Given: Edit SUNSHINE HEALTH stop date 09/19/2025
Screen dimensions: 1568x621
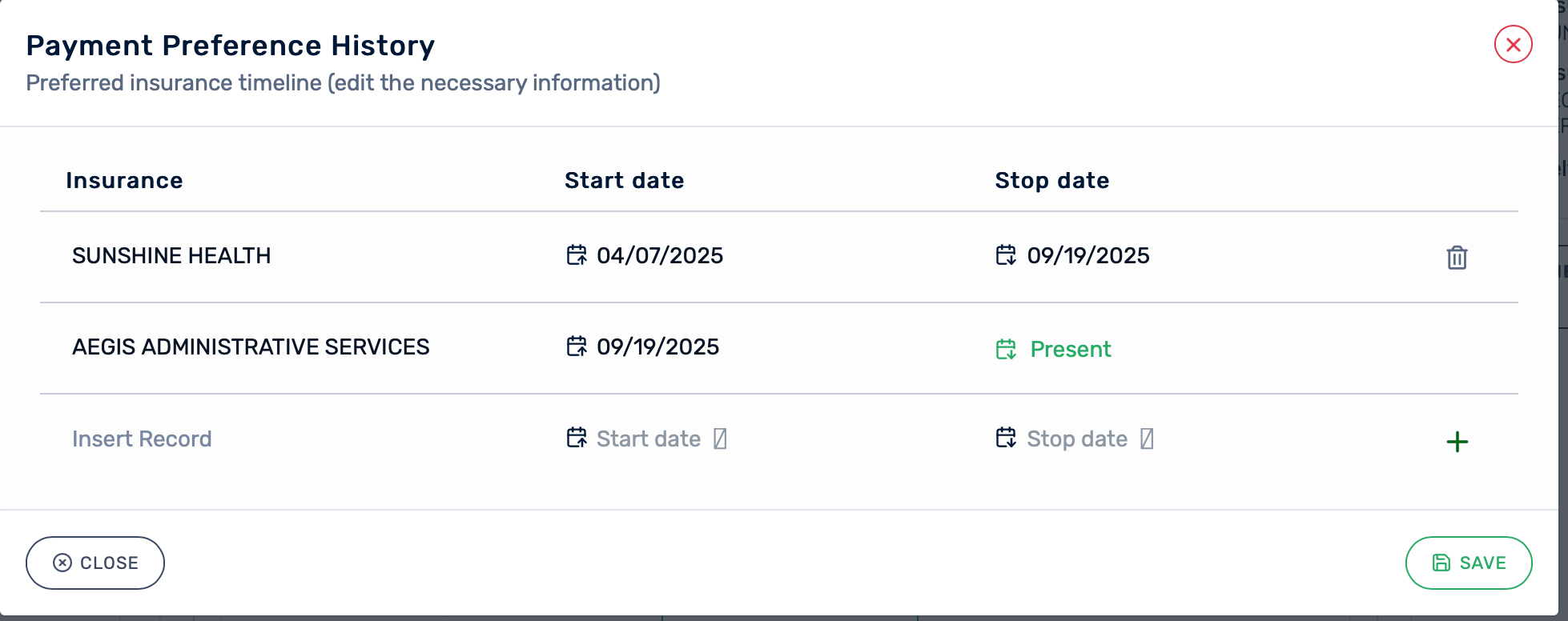Looking at the screenshot, I should point(1088,256).
